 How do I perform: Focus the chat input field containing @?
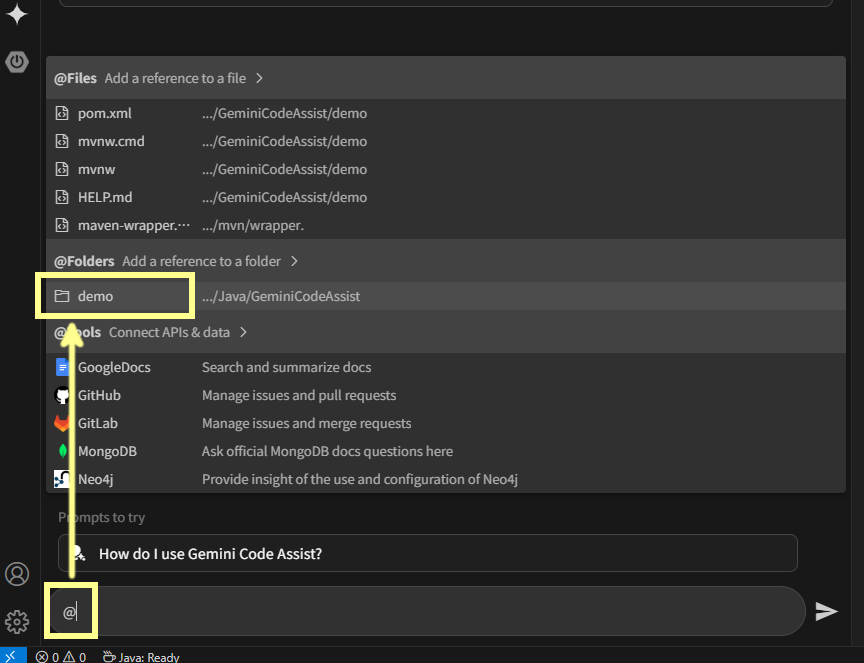[427, 611]
